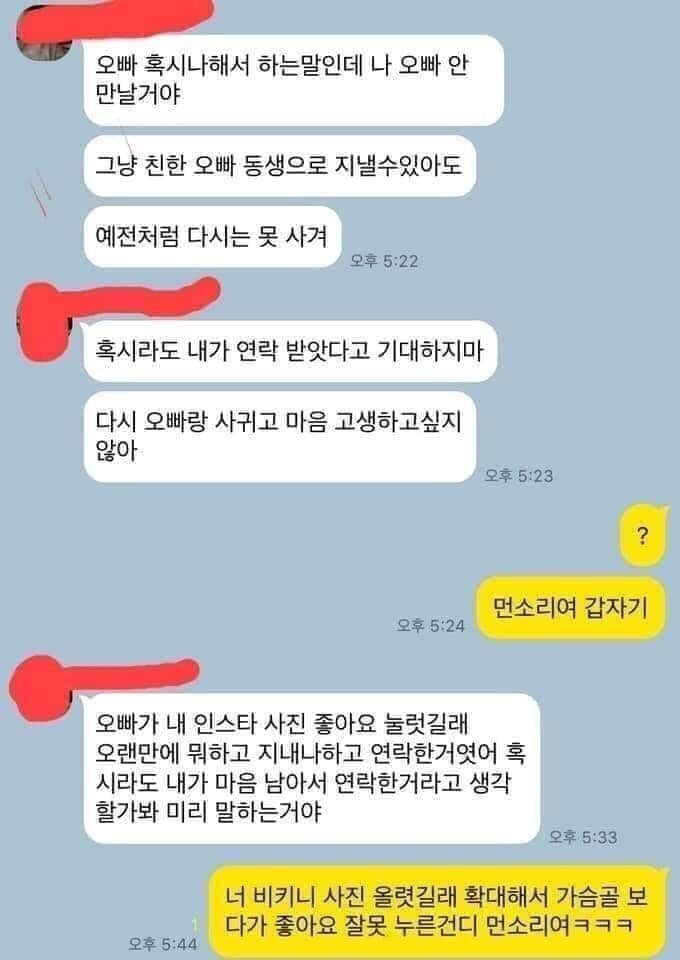Select message '그냥 친한 오빠 동생으로'
The image size is (680, 960).
pos(280,165)
